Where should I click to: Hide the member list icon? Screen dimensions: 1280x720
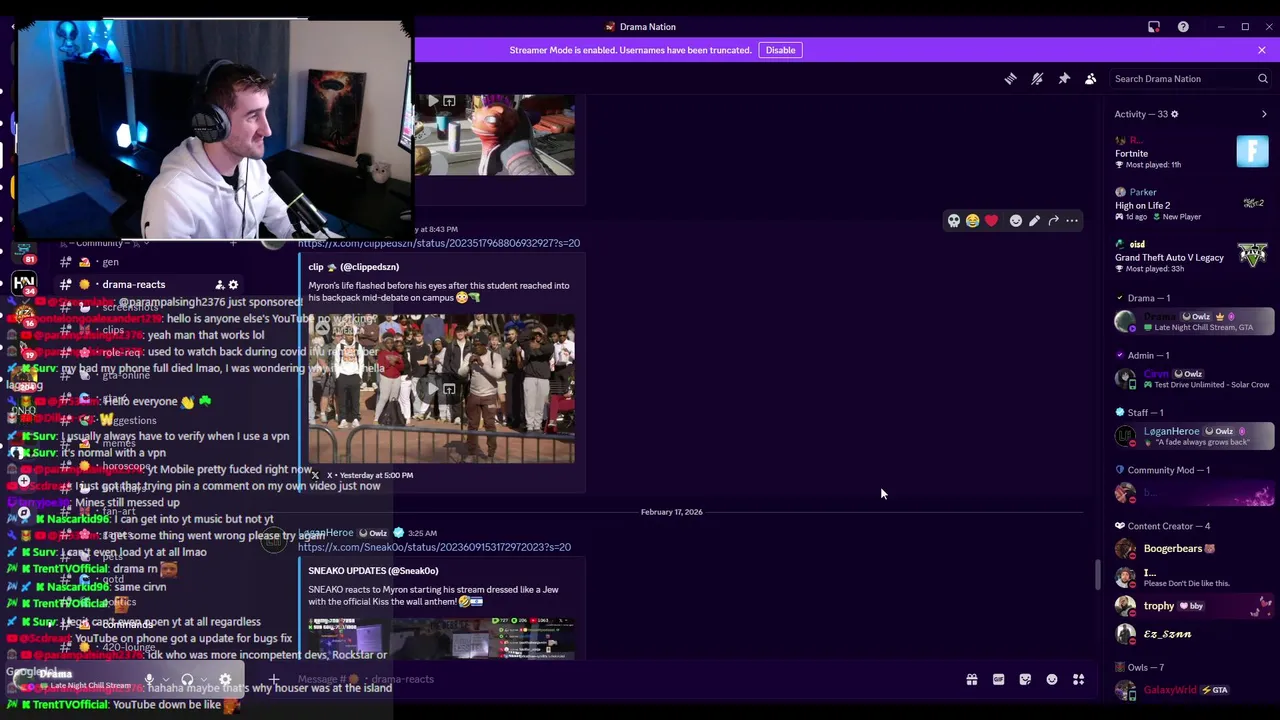[x=1091, y=79]
